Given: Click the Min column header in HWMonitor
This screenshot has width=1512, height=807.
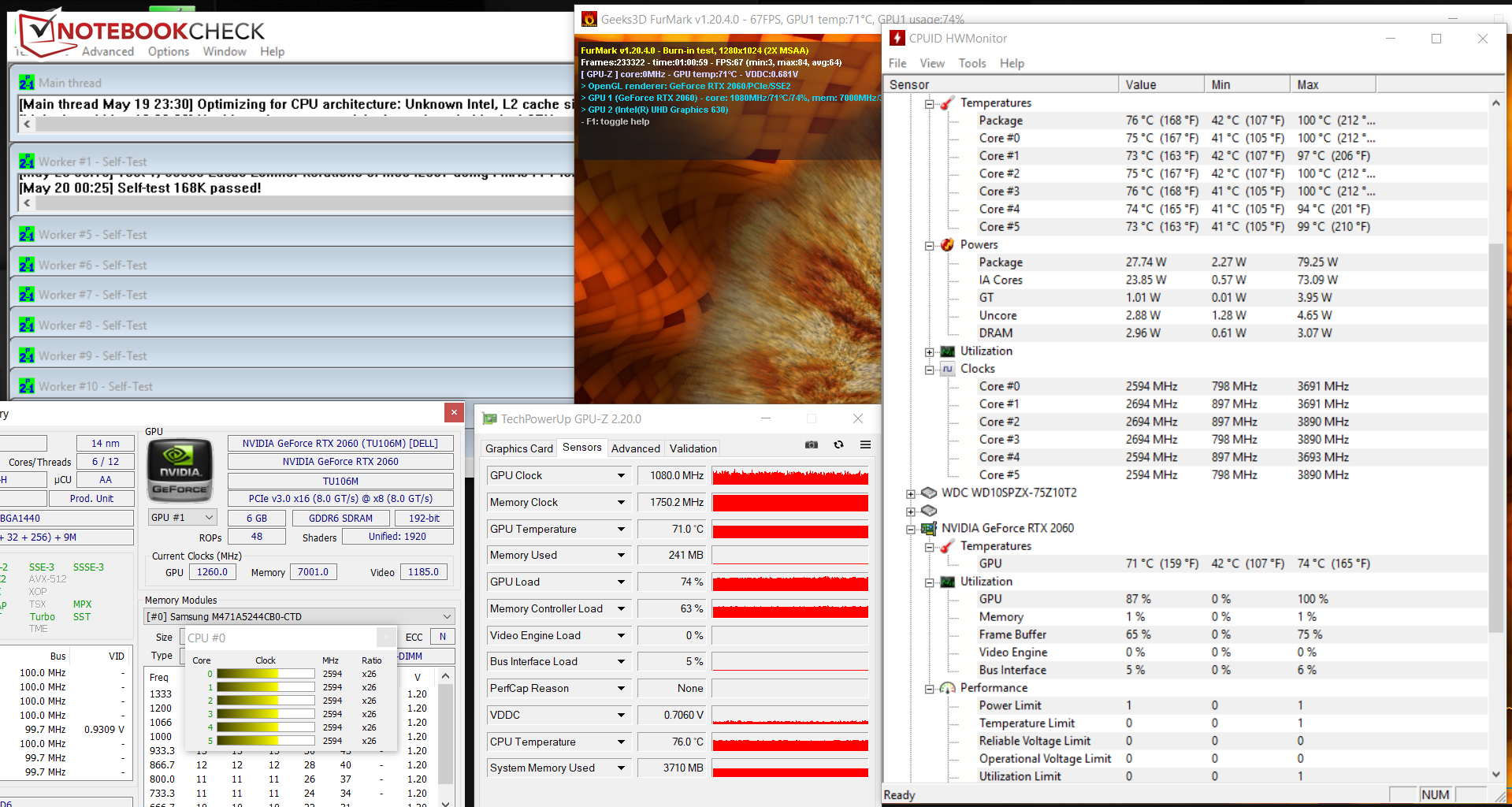Looking at the screenshot, I should [1247, 84].
